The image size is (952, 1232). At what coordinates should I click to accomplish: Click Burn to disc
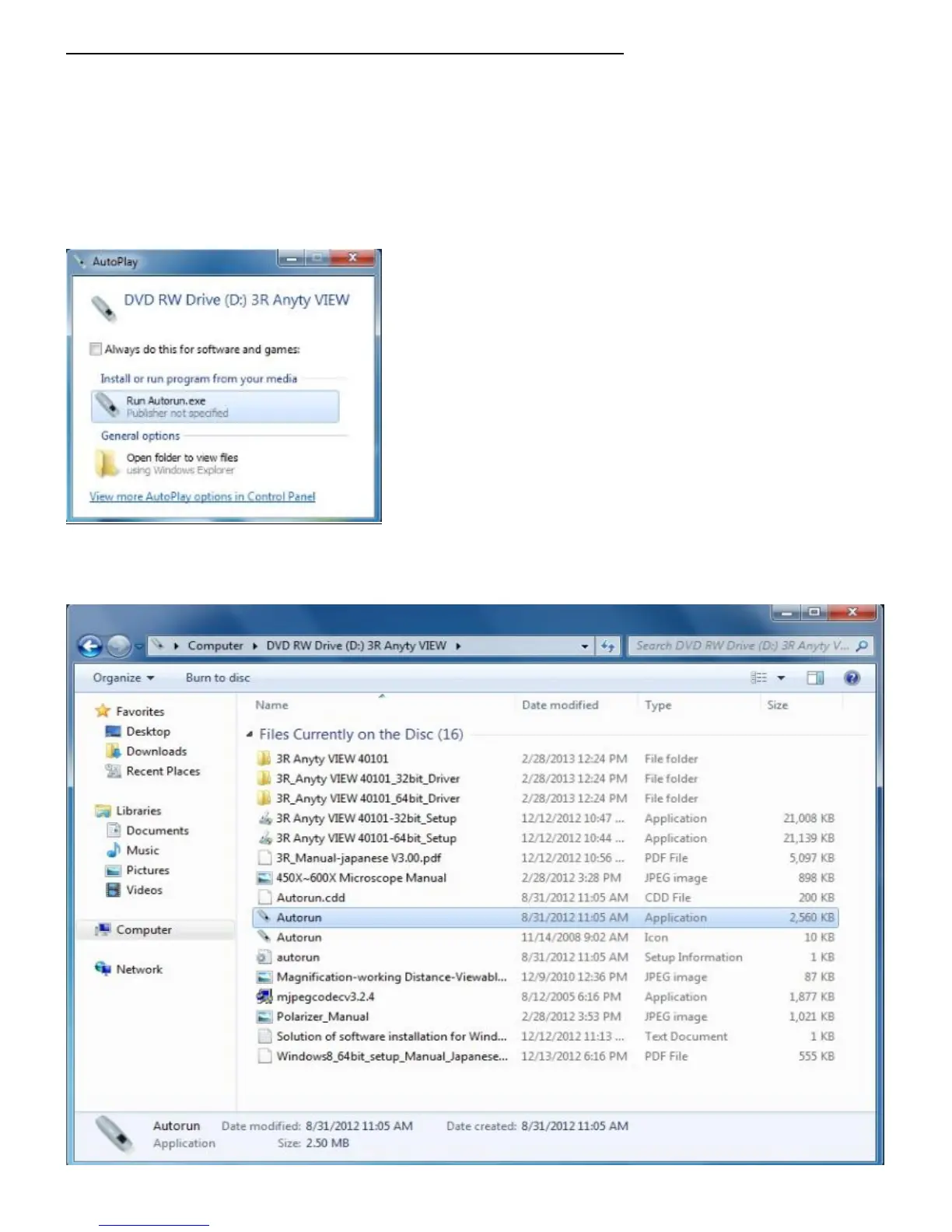pos(218,678)
